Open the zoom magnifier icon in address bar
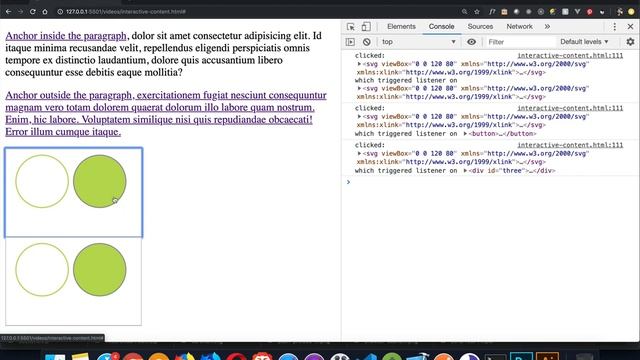The height and width of the screenshot is (360, 640). point(464,12)
